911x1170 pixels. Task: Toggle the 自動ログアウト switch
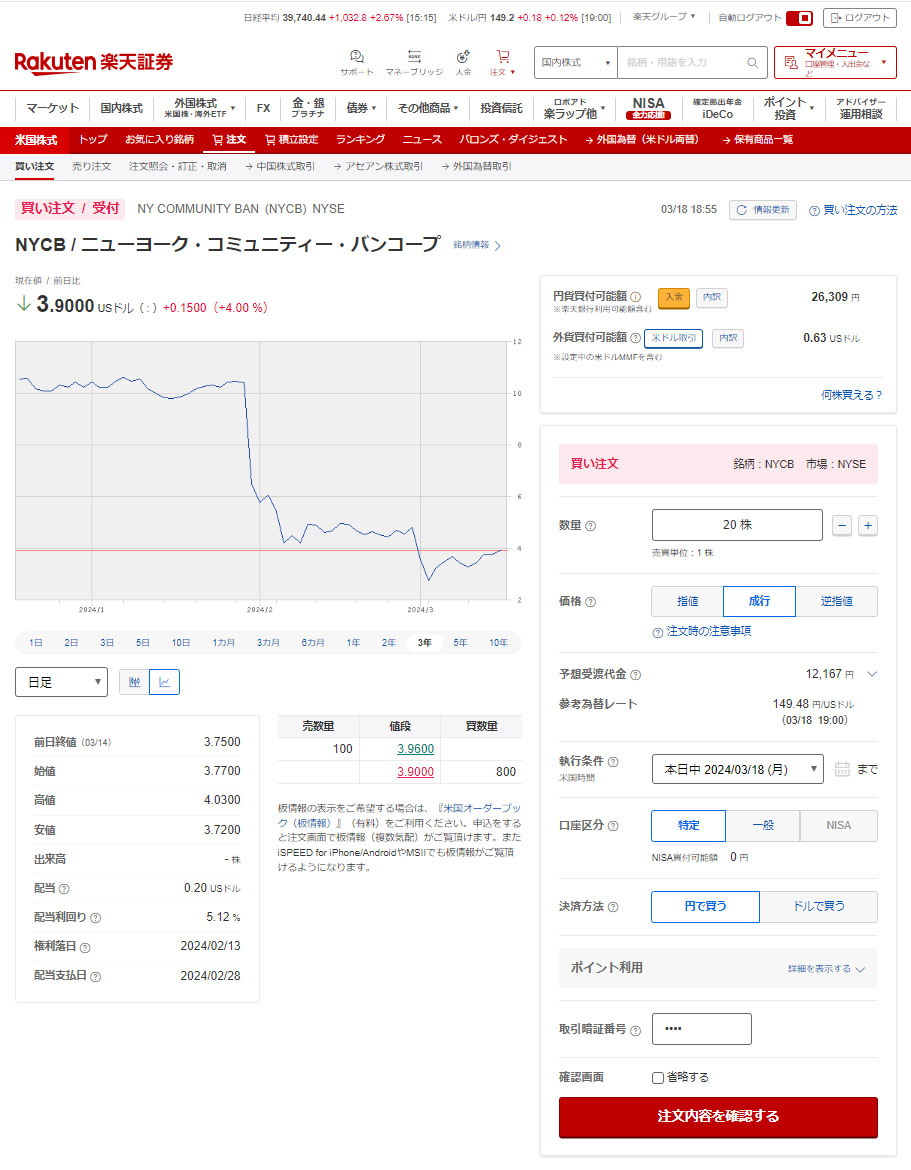coord(799,18)
